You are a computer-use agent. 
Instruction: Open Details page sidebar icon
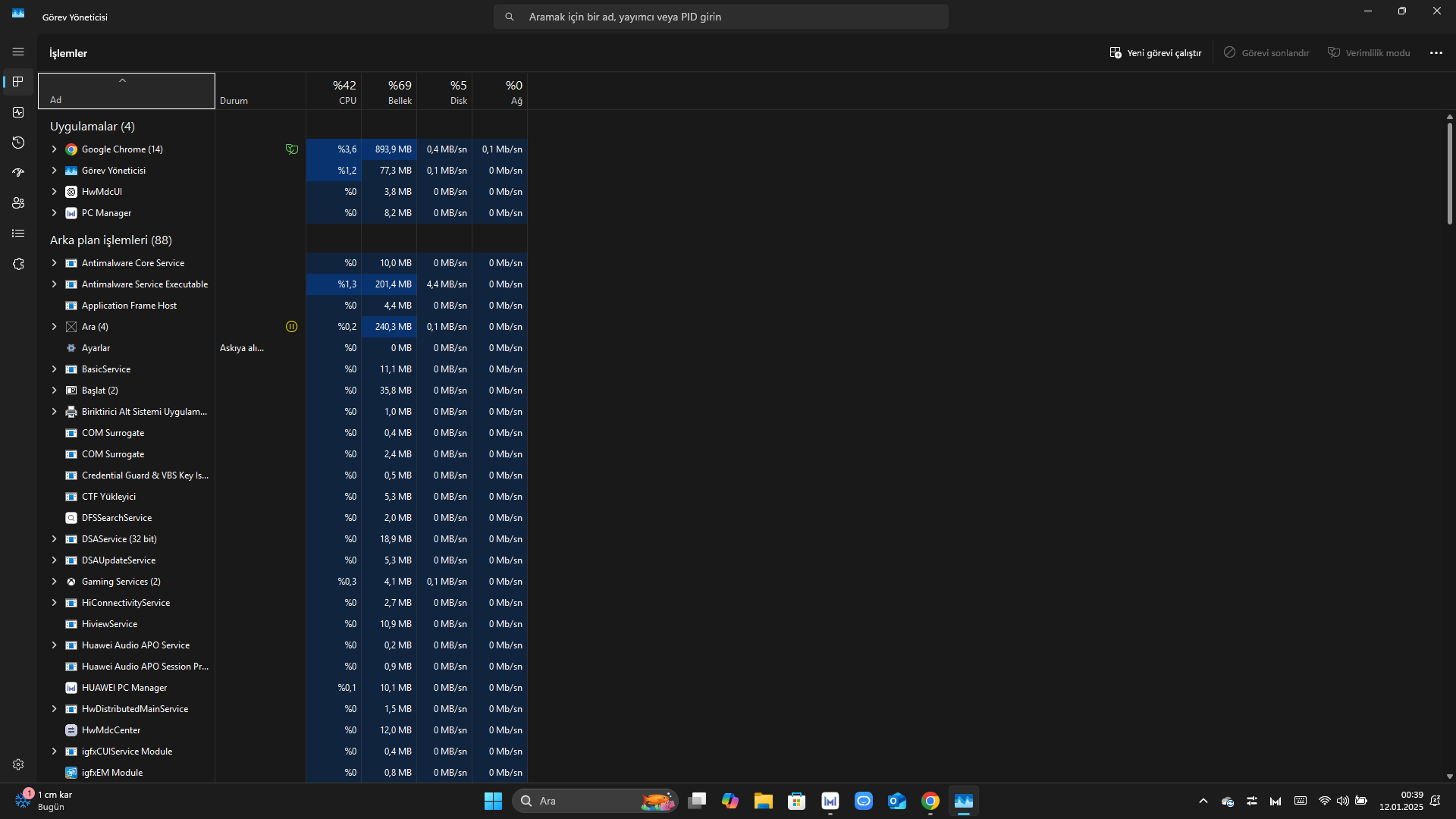pos(18,234)
